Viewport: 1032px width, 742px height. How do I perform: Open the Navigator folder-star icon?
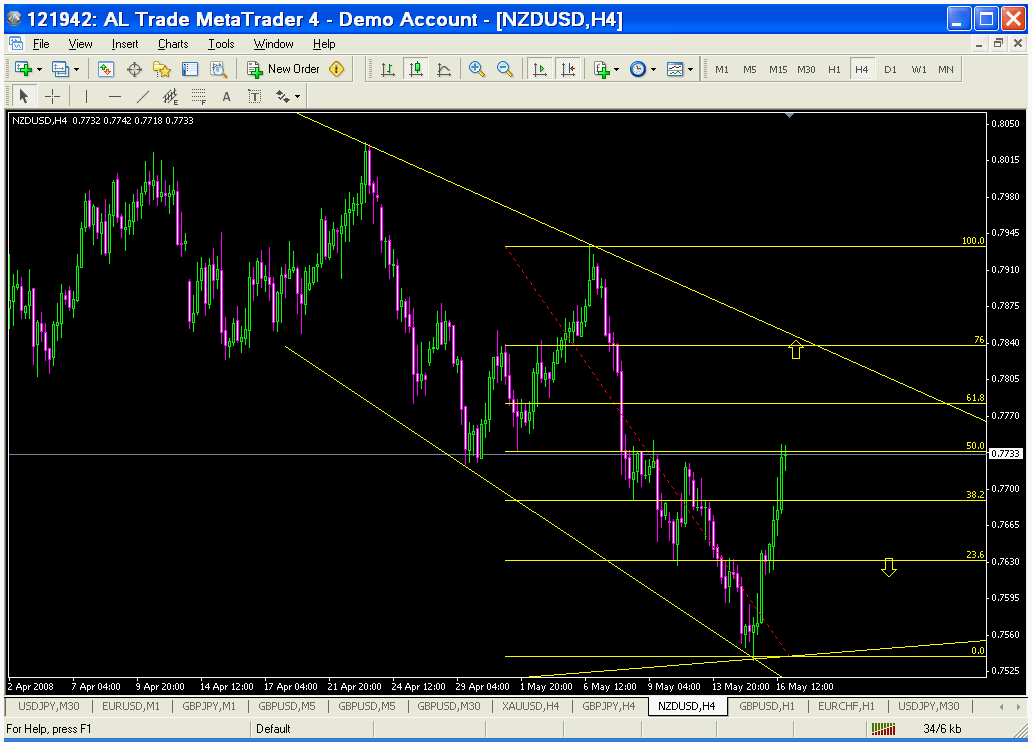(162, 69)
